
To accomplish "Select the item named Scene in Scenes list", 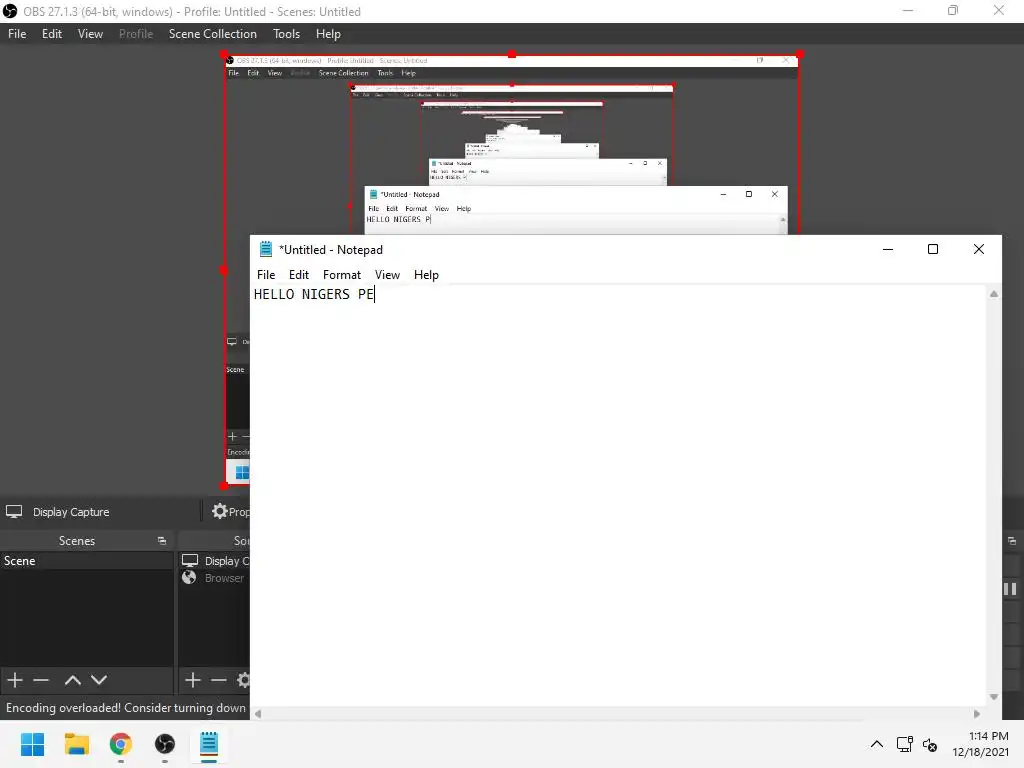I will tap(86, 560).
